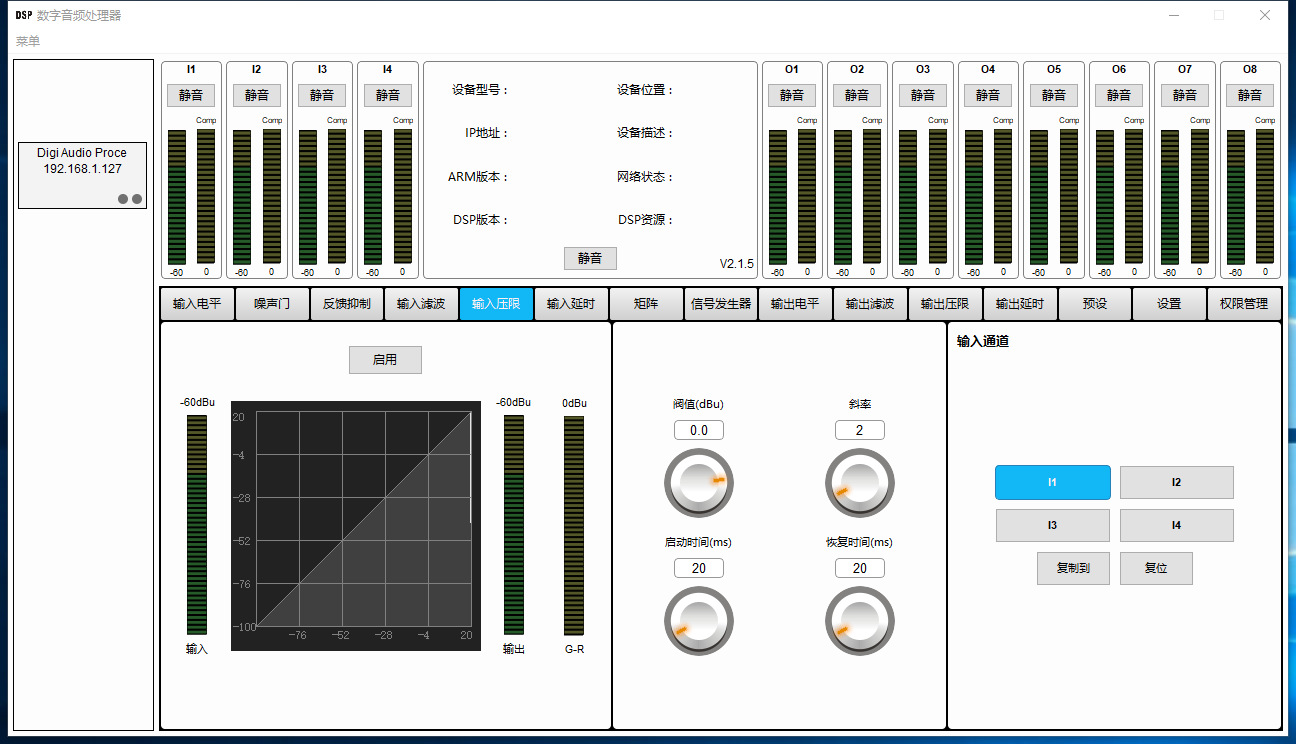This screenshot has height=744, width=1296.
Task: Go to the 输出压限 tab
Action: coord(945,304)
